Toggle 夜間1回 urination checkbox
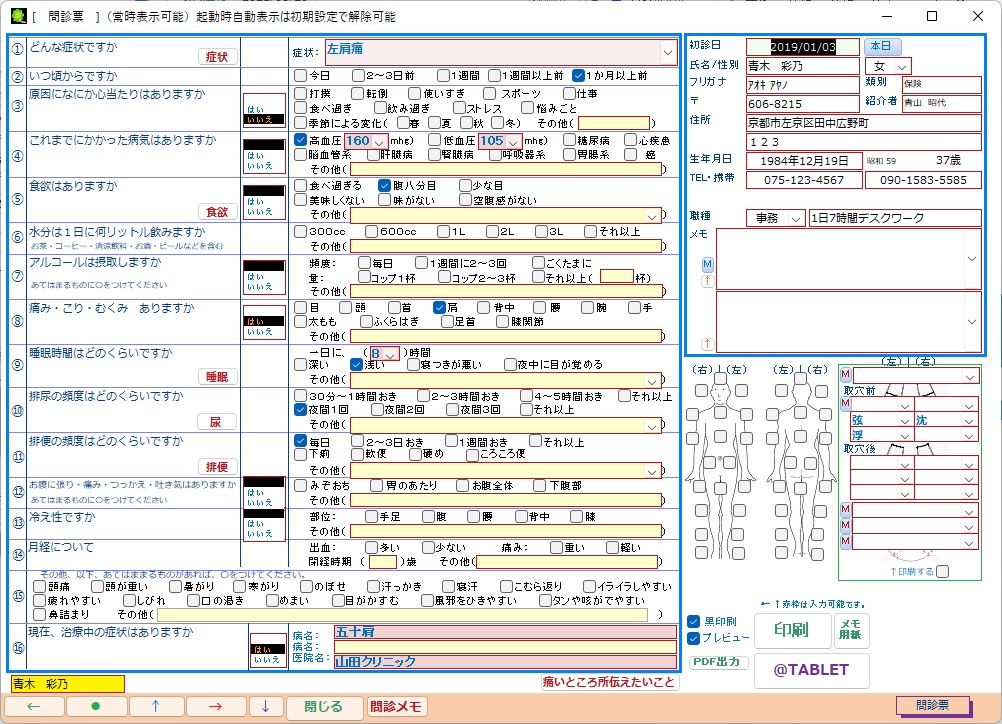 [x=300, y=409]
